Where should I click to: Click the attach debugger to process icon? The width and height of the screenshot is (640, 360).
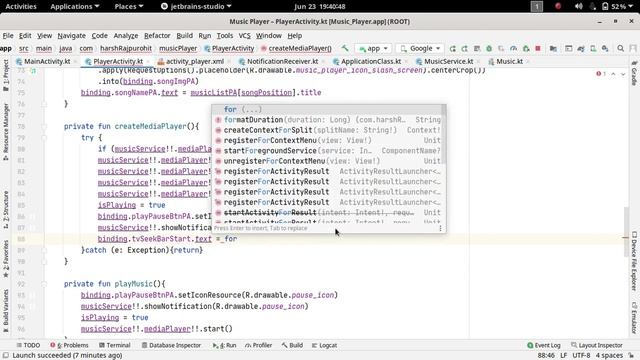(526, 49)
